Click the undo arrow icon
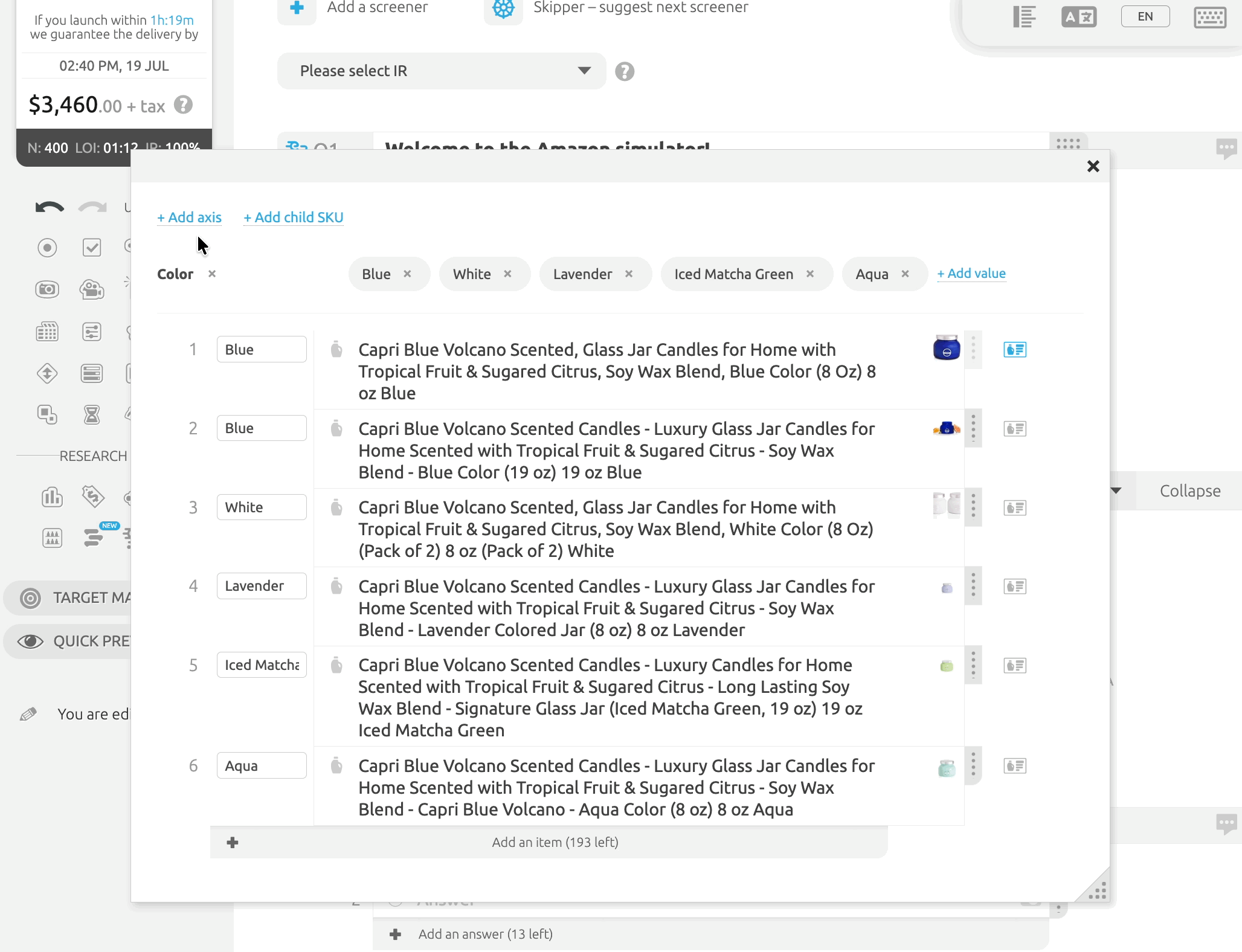The image size is (1242, 952). (50, 208)
